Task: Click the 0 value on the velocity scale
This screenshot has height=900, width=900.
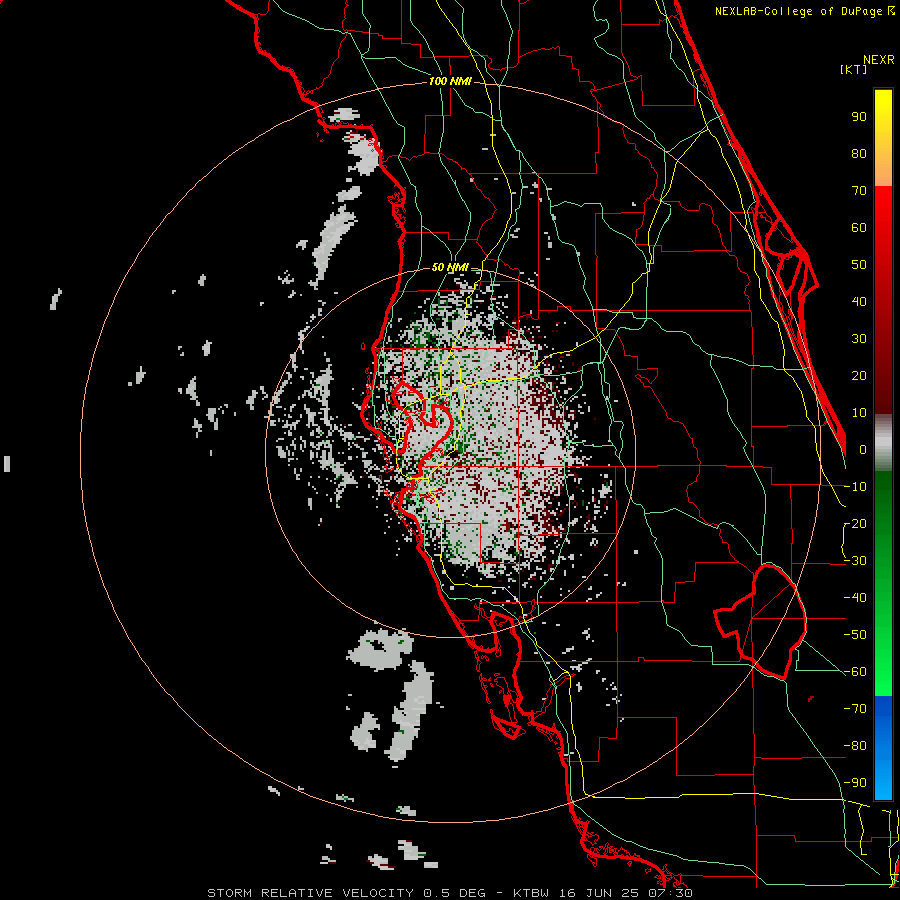Action: (863, 450)
